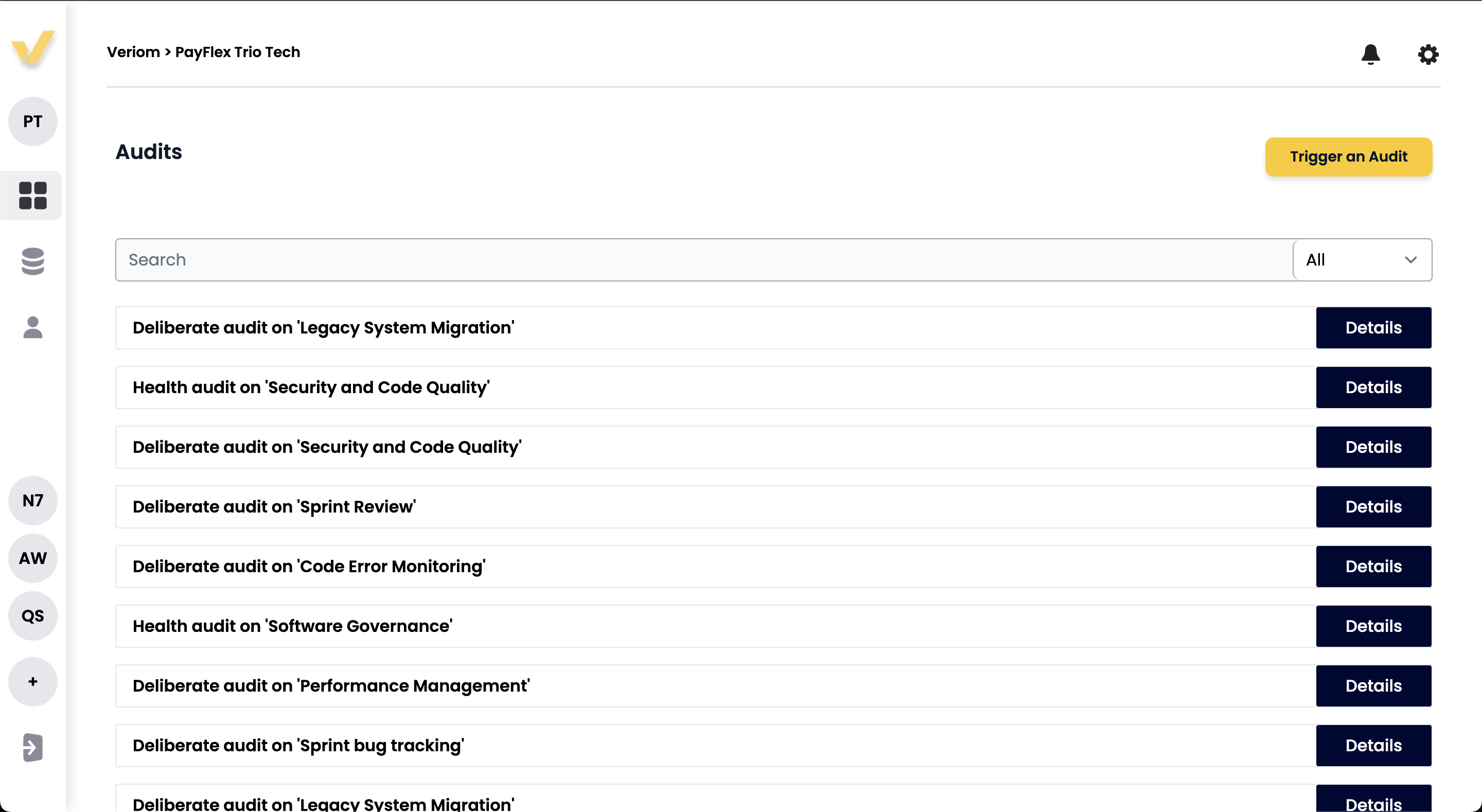Select the Performance Management audit row
This screenshot has height=812, width=1482.
click(x=715, y=686)
